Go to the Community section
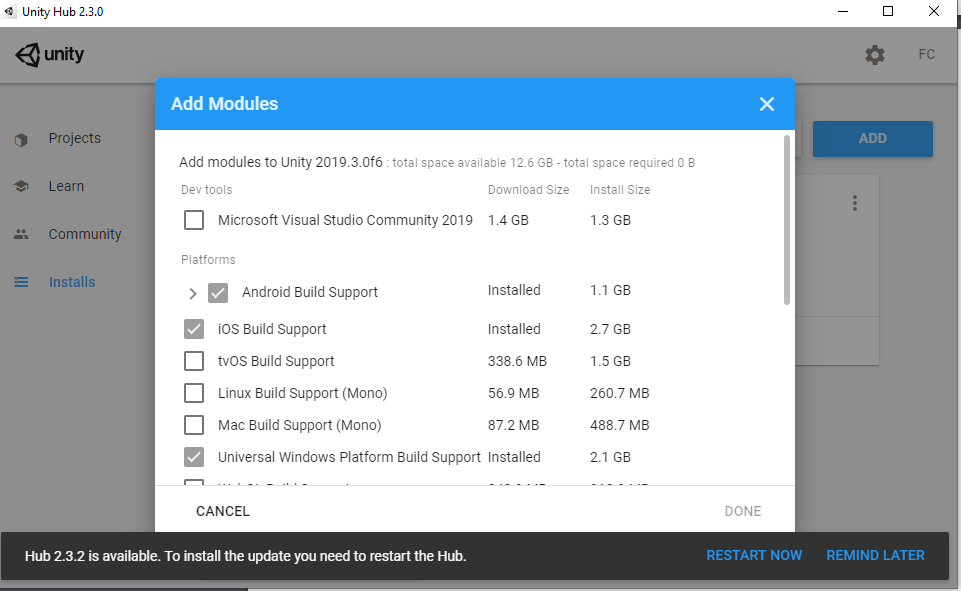Screen dimensions: 961x591 coord(85,234)
